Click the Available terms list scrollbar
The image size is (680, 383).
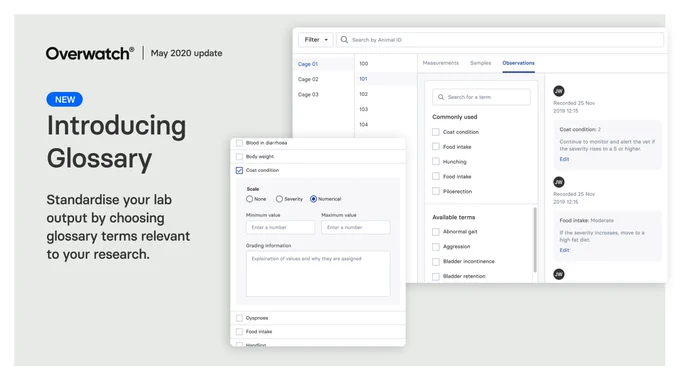(x=535, y=239)
